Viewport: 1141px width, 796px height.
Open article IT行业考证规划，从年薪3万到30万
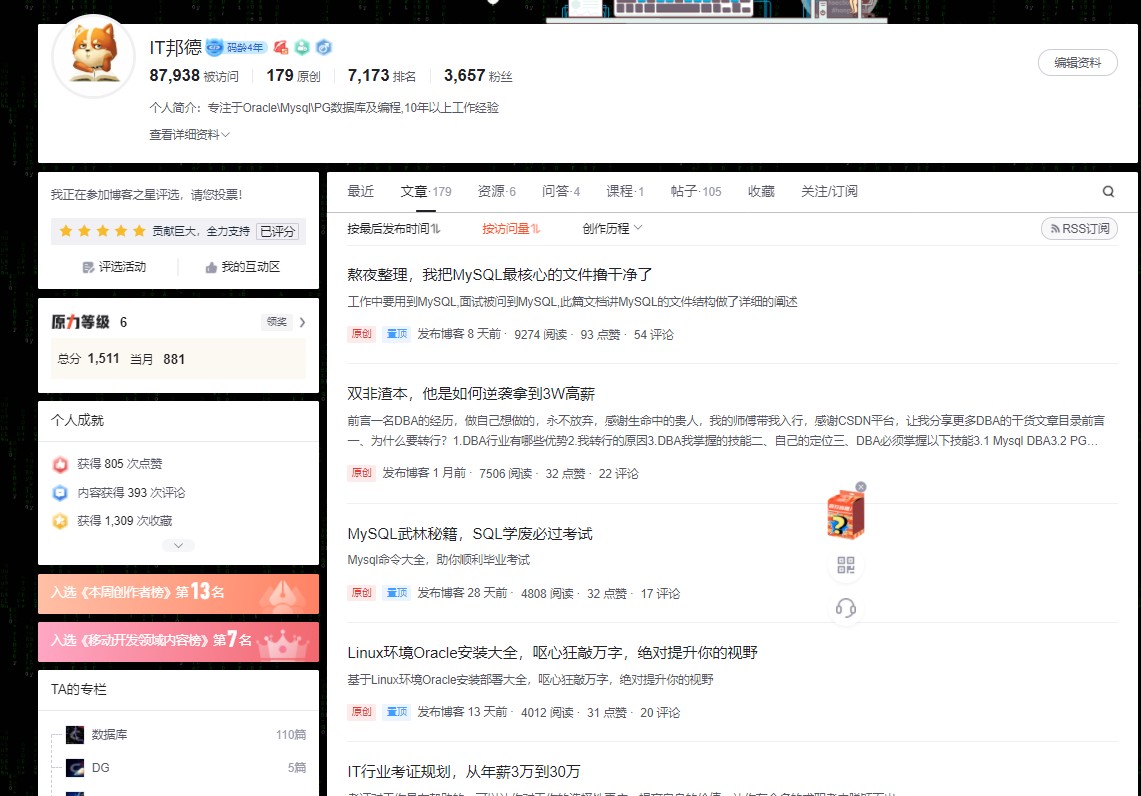click(464, 771)
